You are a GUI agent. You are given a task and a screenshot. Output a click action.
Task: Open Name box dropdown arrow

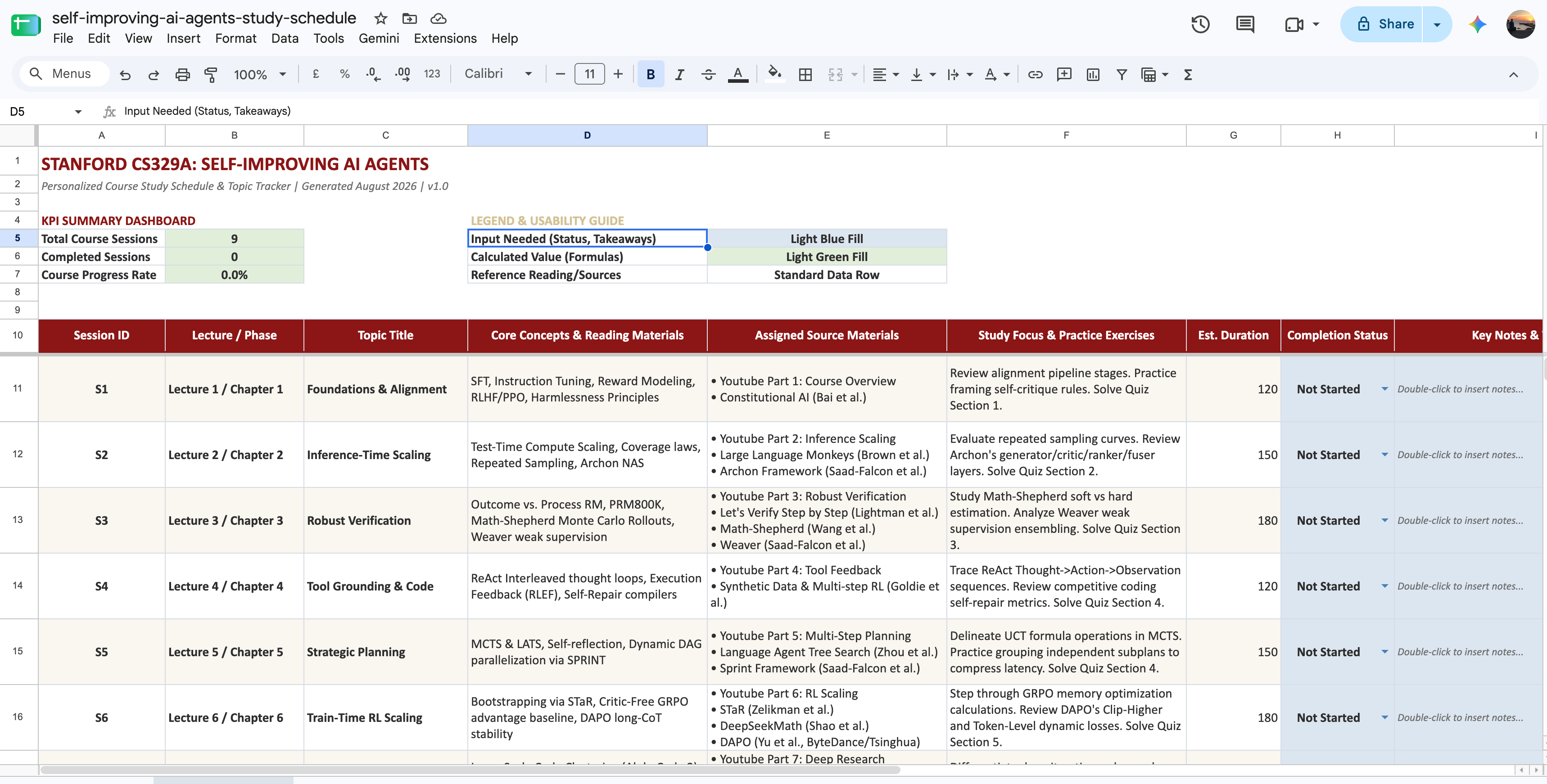click(x=78, y=112)
